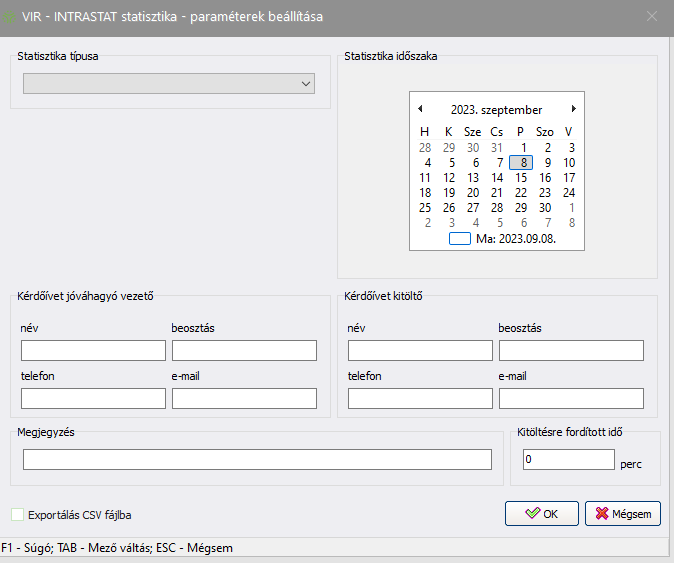Click the approver telefon input field
This screenshot has width=674, height=563.
(93, 398)
